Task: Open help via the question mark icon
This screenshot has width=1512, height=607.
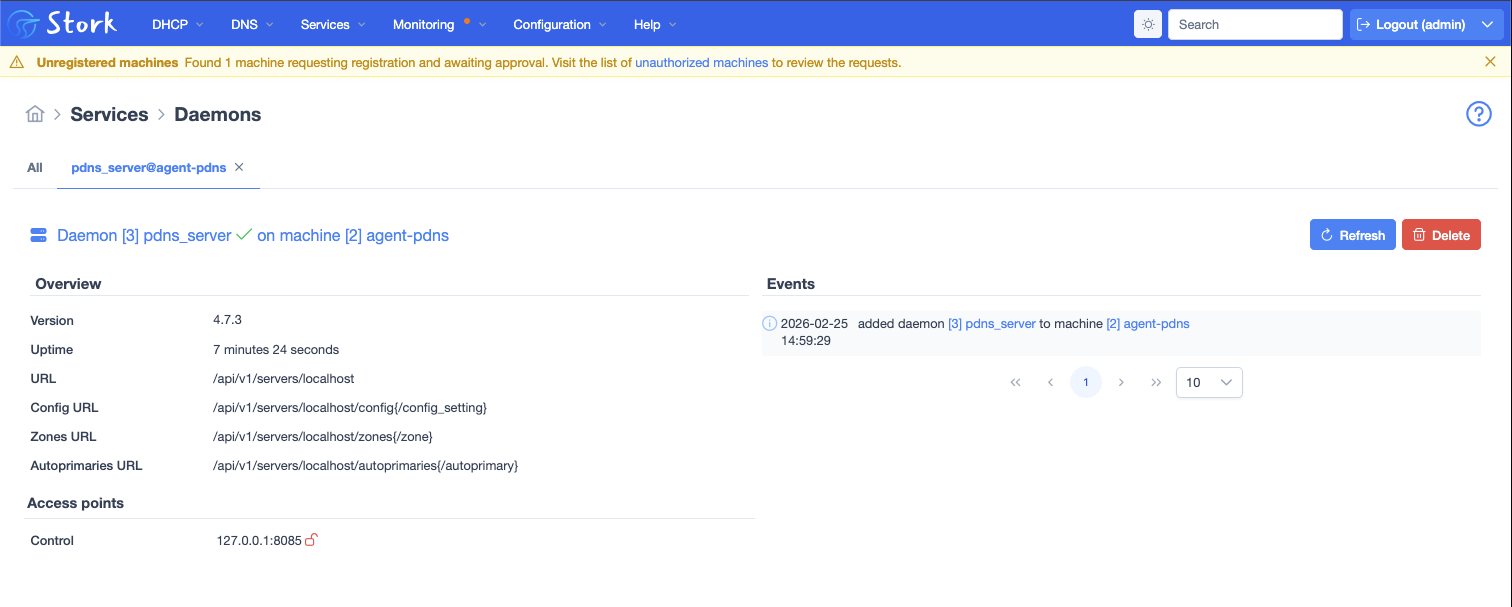Action: 1479,114
